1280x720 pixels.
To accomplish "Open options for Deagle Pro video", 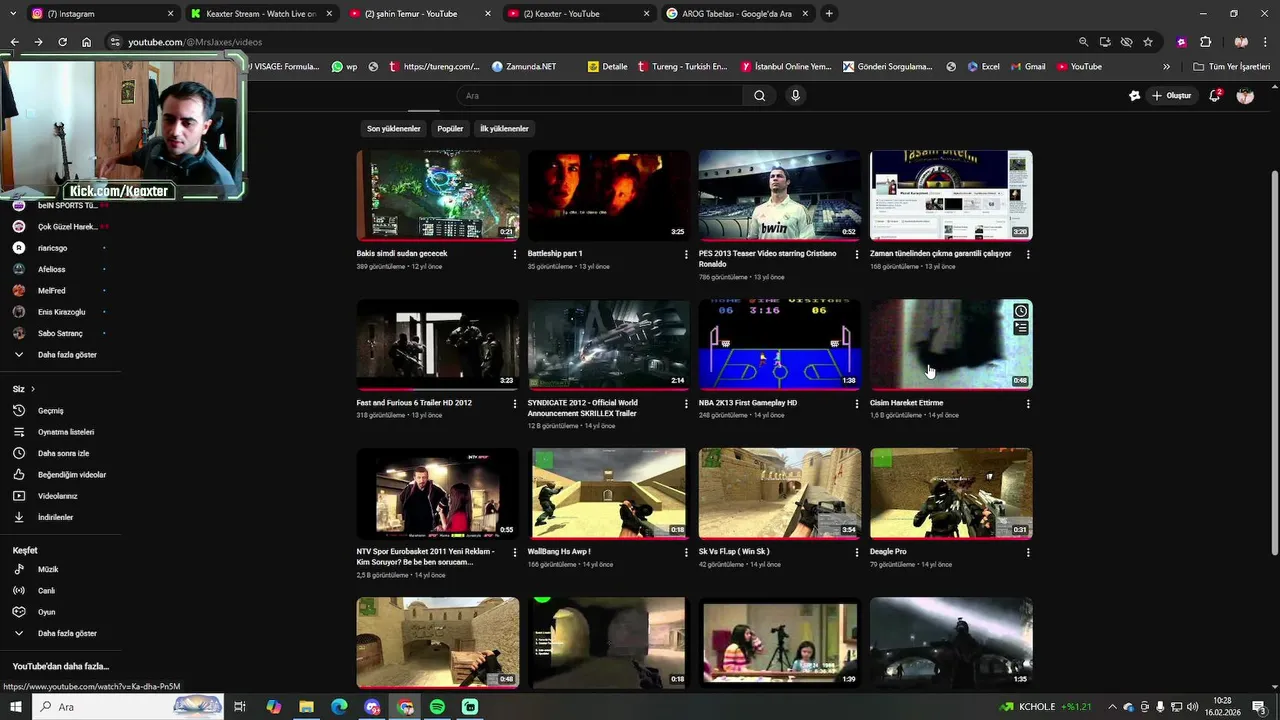I will pos(1028,552).
